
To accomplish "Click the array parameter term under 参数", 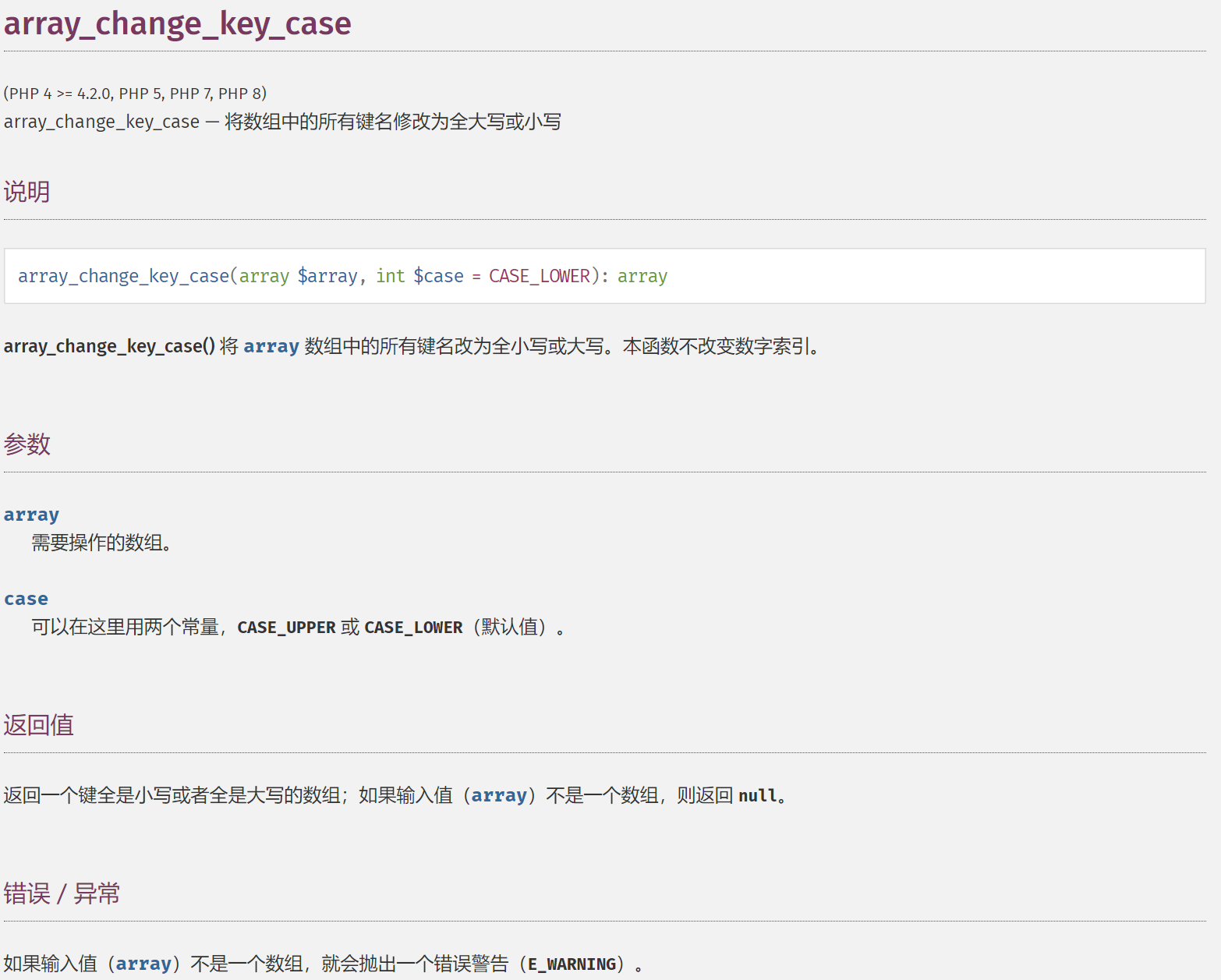I will pyautogui.click(x=31, y=515).
